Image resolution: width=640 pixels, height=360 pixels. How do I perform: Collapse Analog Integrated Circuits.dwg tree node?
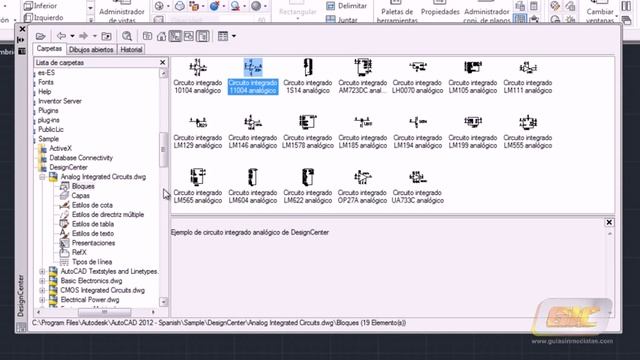click(x=42, y=177)
